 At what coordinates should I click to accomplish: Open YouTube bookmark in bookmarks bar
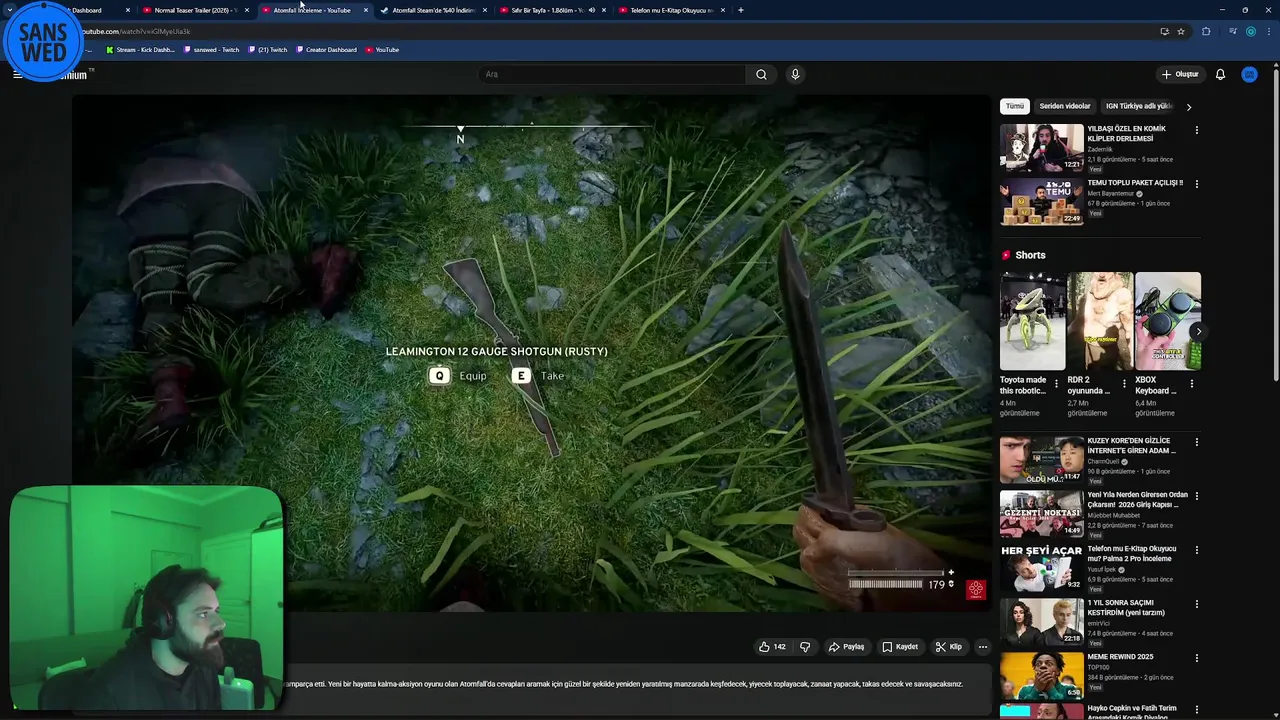(x=382, y=49)
